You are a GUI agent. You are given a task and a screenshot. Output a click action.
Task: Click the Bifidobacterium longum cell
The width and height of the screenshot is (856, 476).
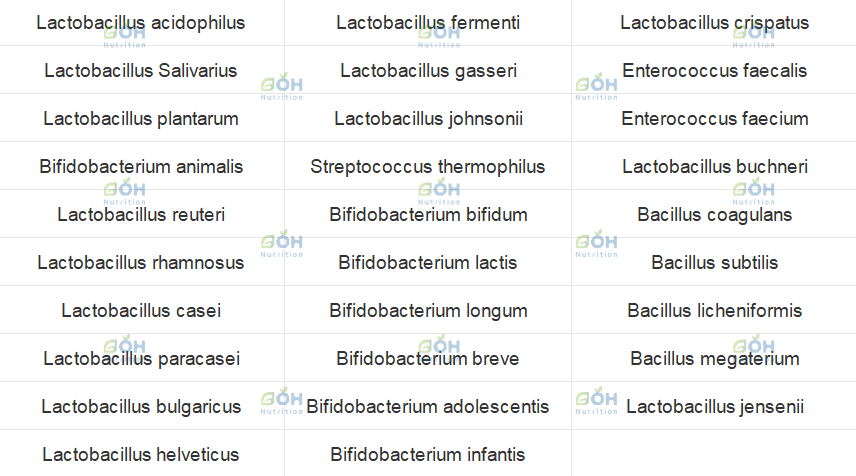[x=428, y=311]
